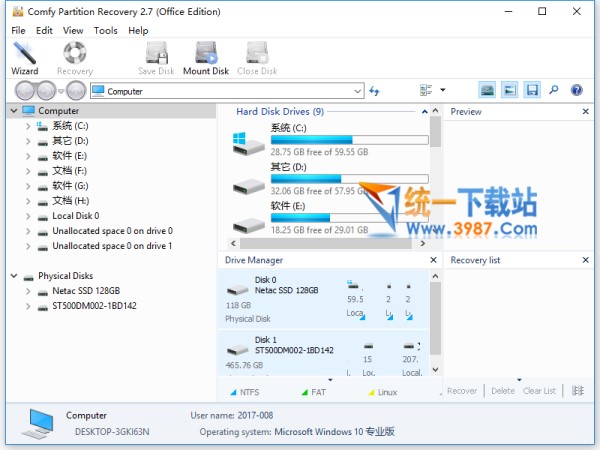Open the Help menu
This screenshot has height=450, width=600.
138,31
